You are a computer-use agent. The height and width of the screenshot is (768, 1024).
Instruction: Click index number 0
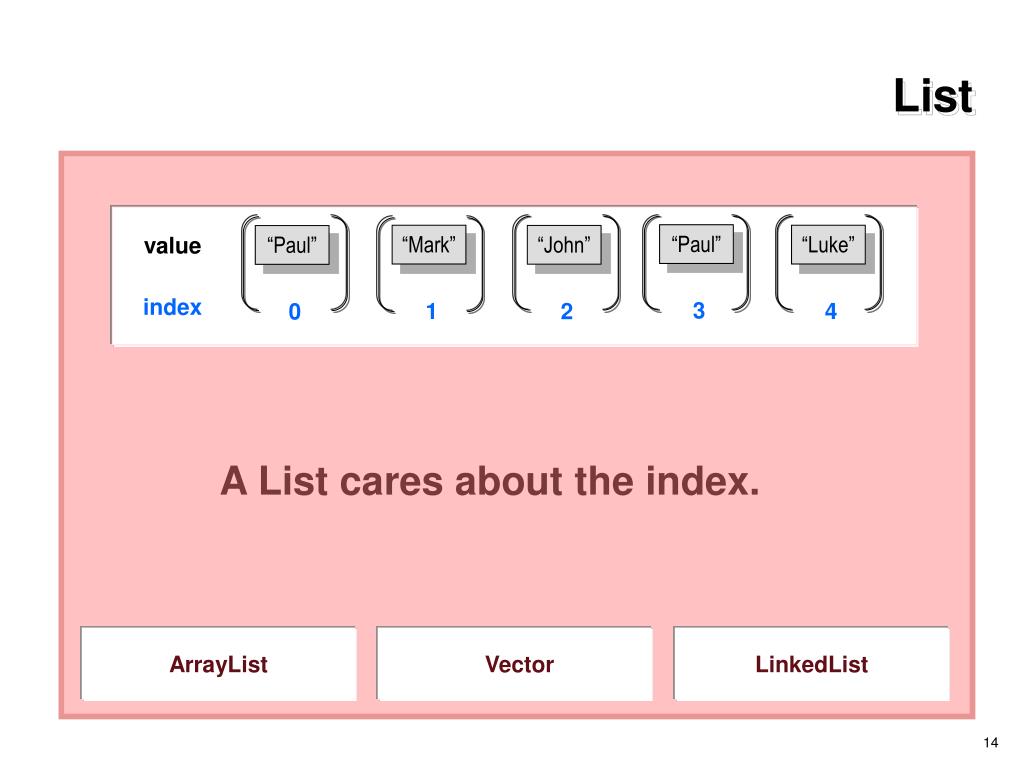click(295, 312)
